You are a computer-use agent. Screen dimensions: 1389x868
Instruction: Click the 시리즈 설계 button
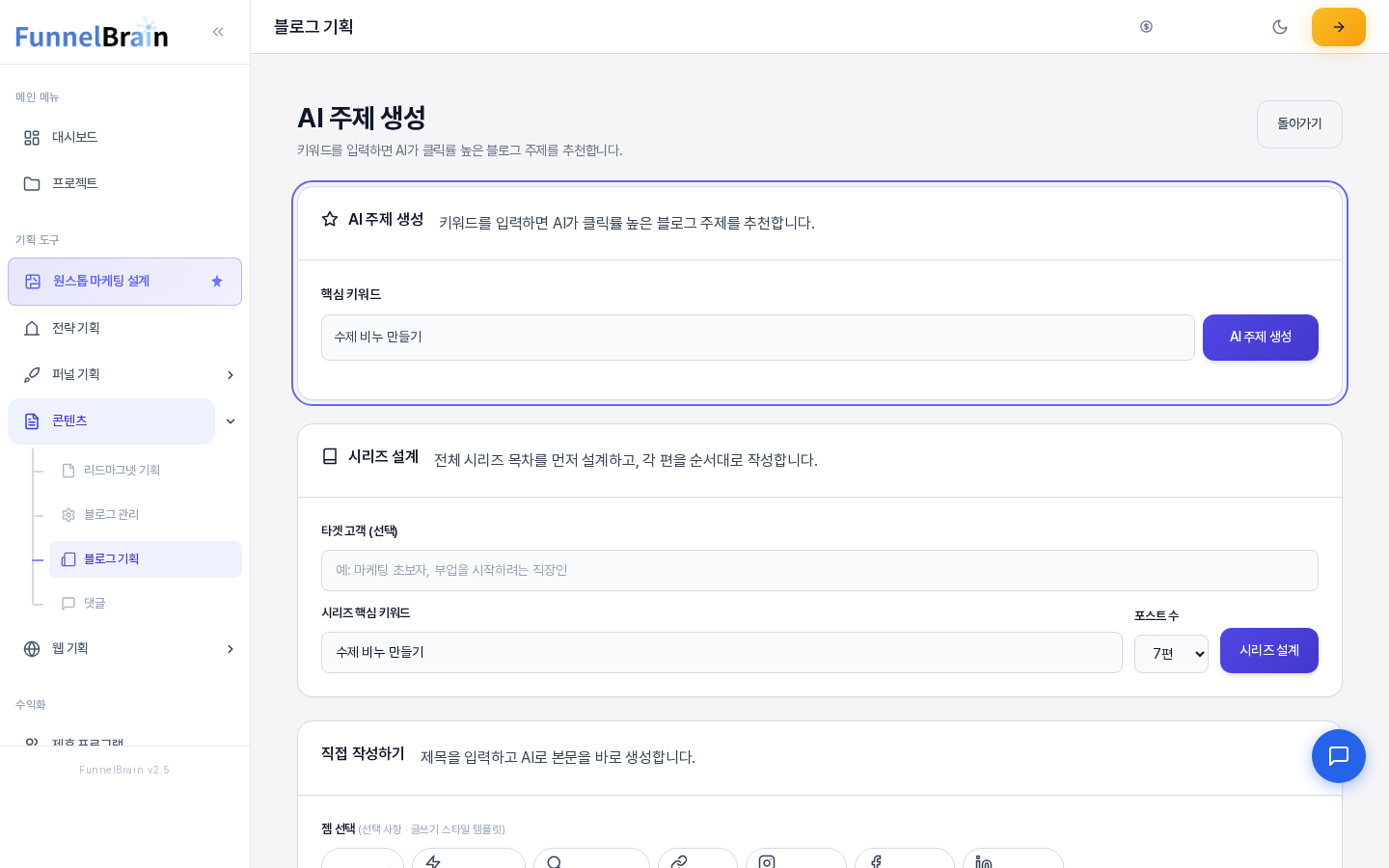[1268, 650]
